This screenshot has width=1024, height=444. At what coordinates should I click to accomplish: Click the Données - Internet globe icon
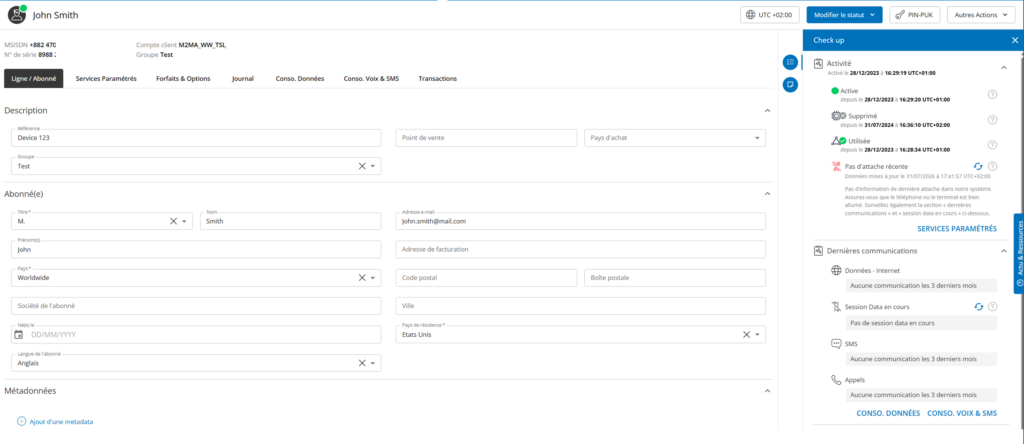point(836,270)
